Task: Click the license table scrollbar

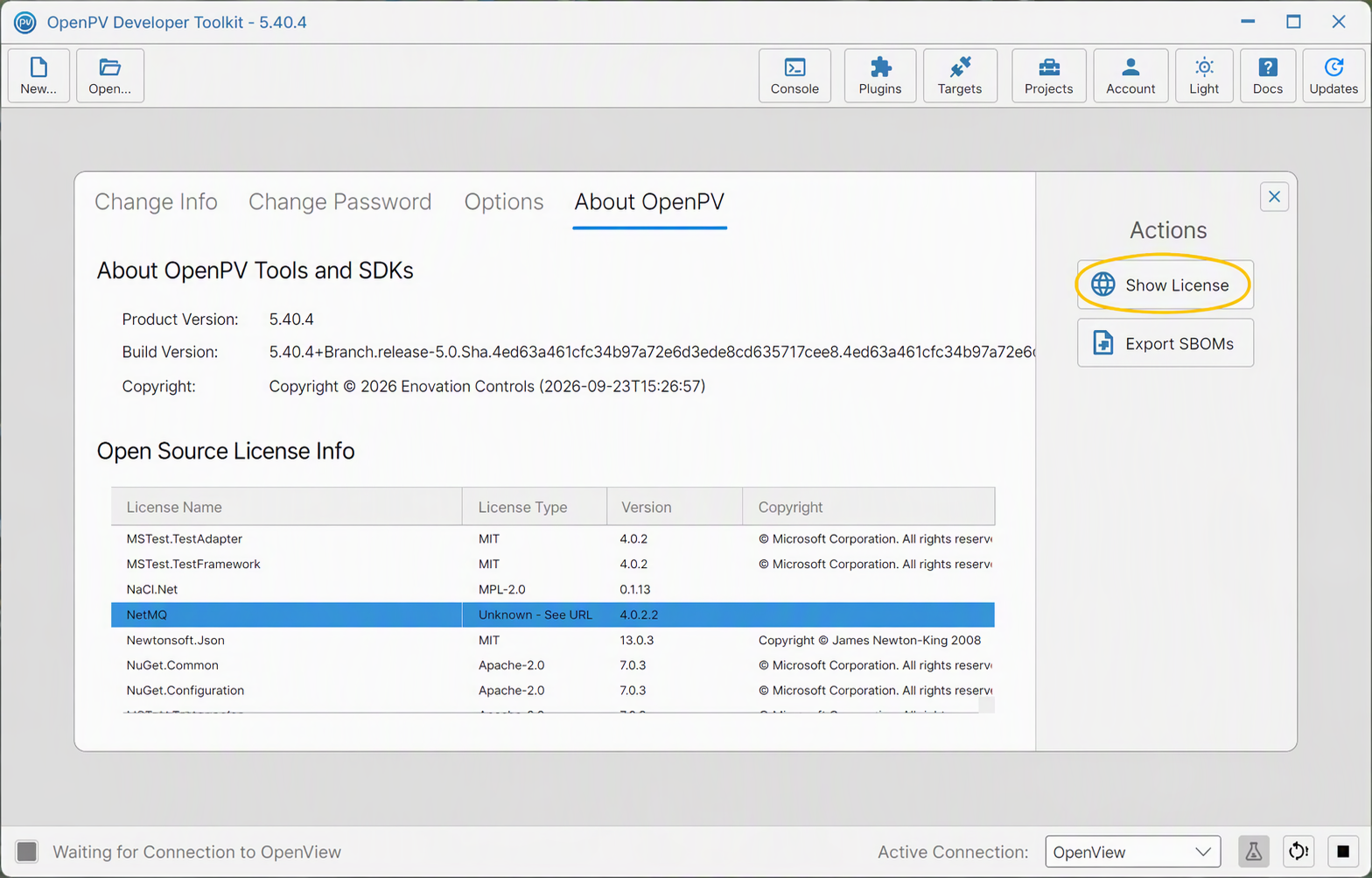Action: point(986,705)
